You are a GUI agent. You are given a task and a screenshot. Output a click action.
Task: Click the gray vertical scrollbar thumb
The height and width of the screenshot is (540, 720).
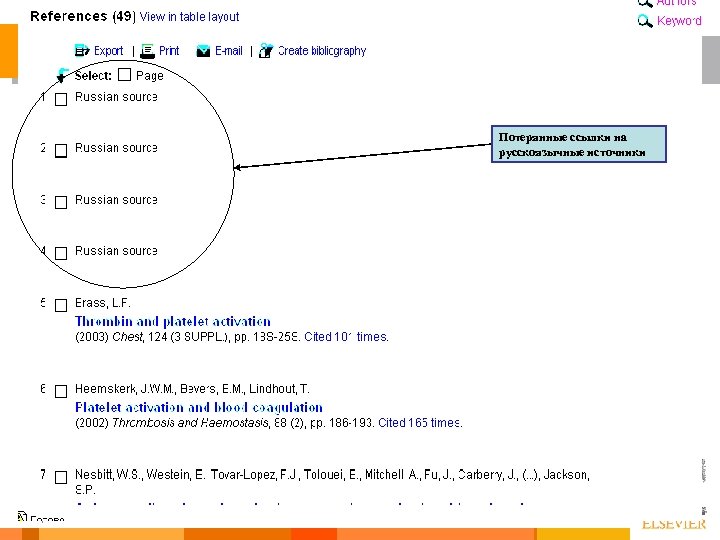point(711,60)
